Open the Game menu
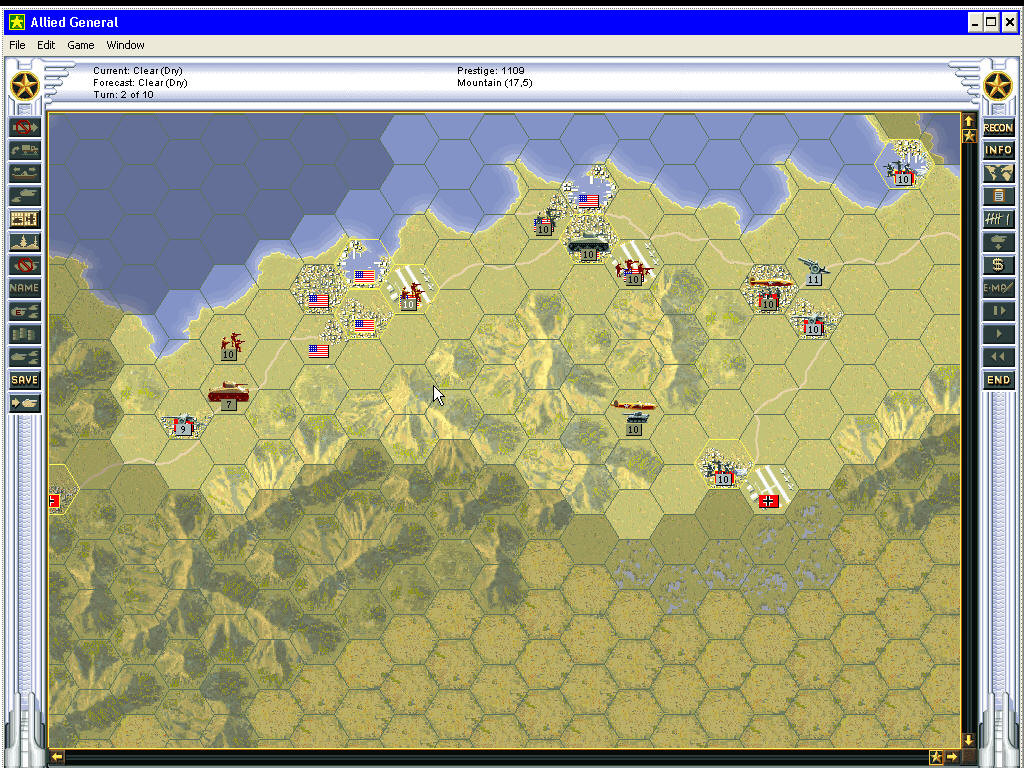The height and width of the screenshot is (768, 1024). coord(80,45)
